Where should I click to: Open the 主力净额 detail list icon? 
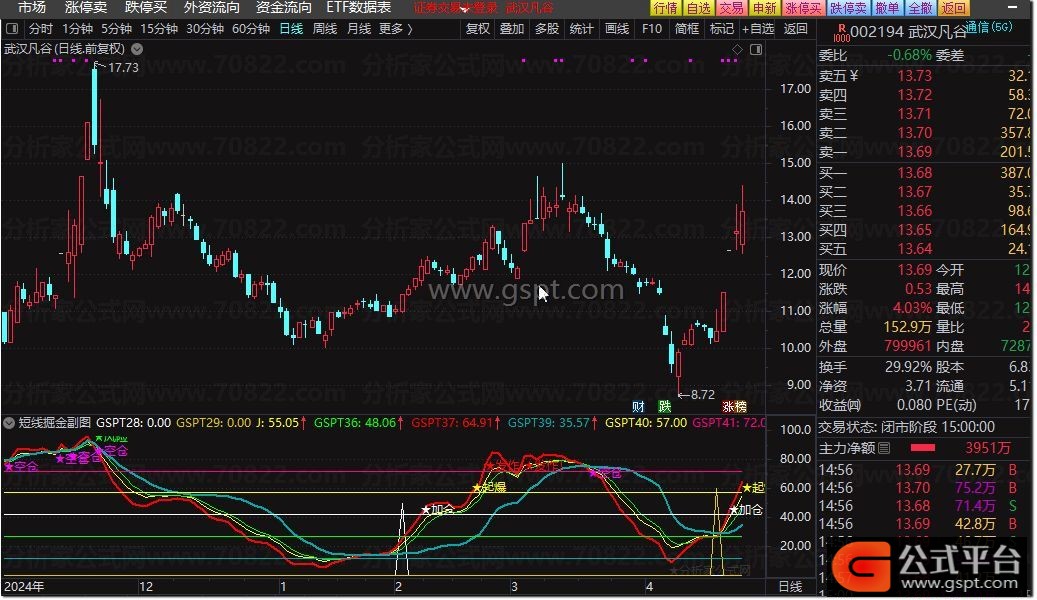pyautogui.click(x=884, y=449)
